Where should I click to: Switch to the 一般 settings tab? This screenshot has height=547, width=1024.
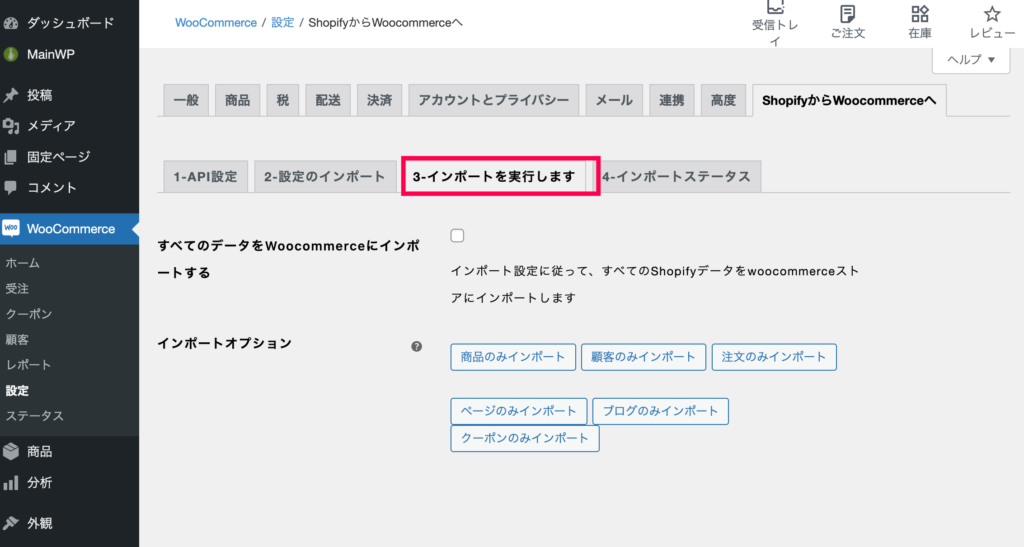coord(186,101)
